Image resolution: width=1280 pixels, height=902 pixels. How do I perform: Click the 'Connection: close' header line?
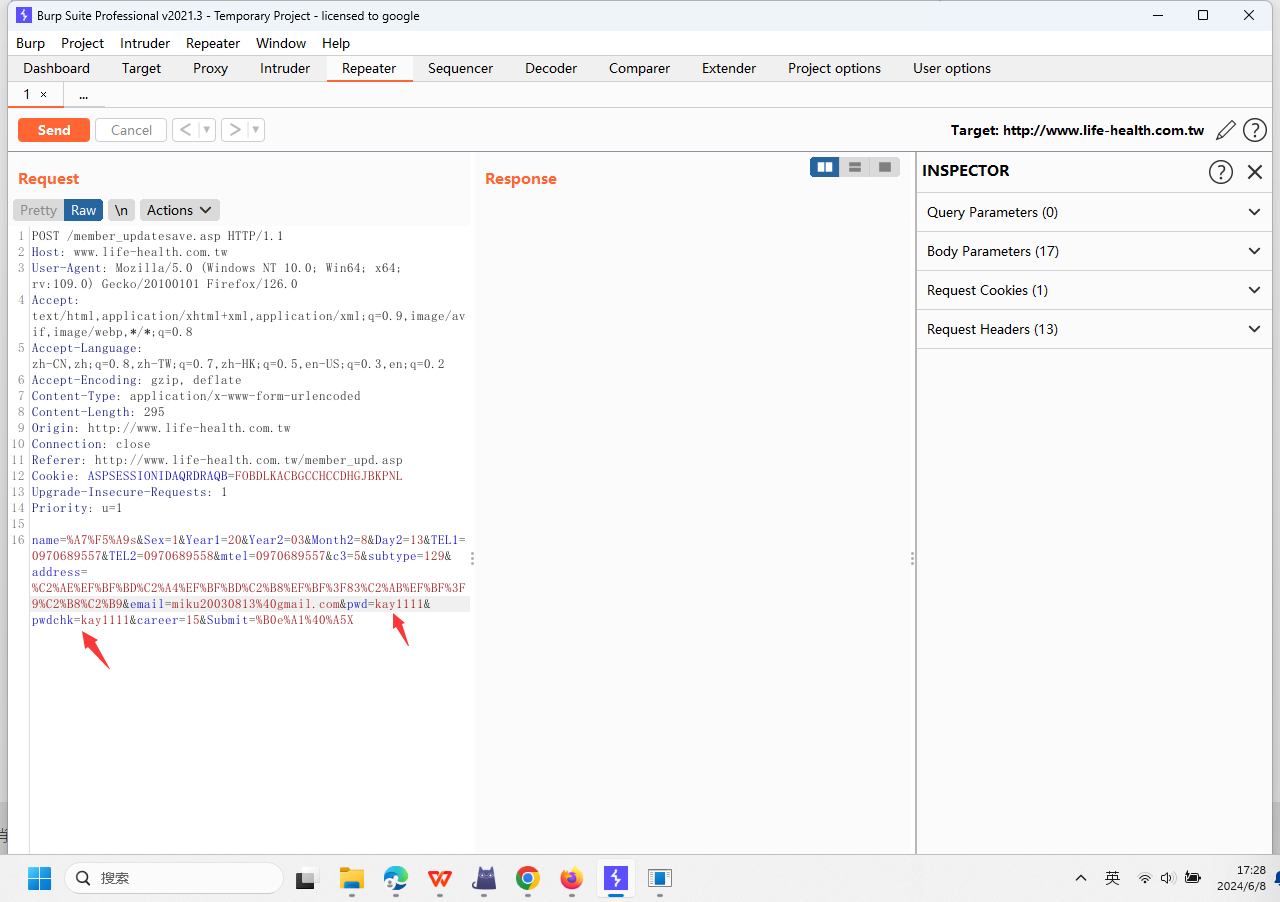91,444
